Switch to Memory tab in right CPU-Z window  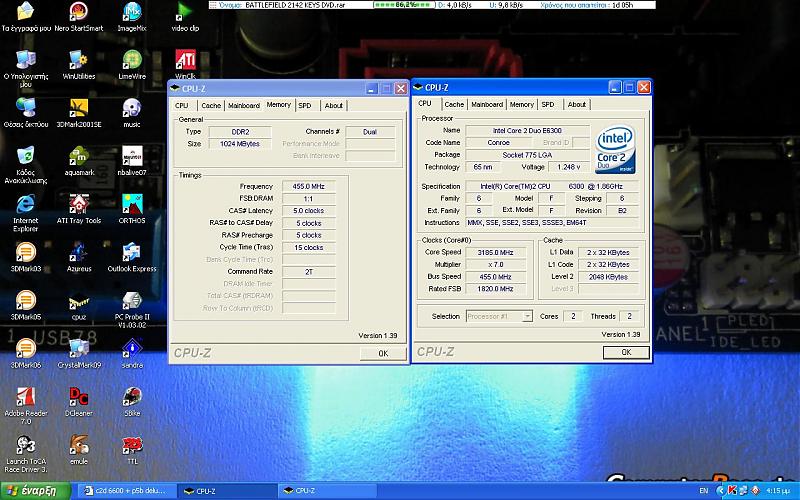coord(521,105)
